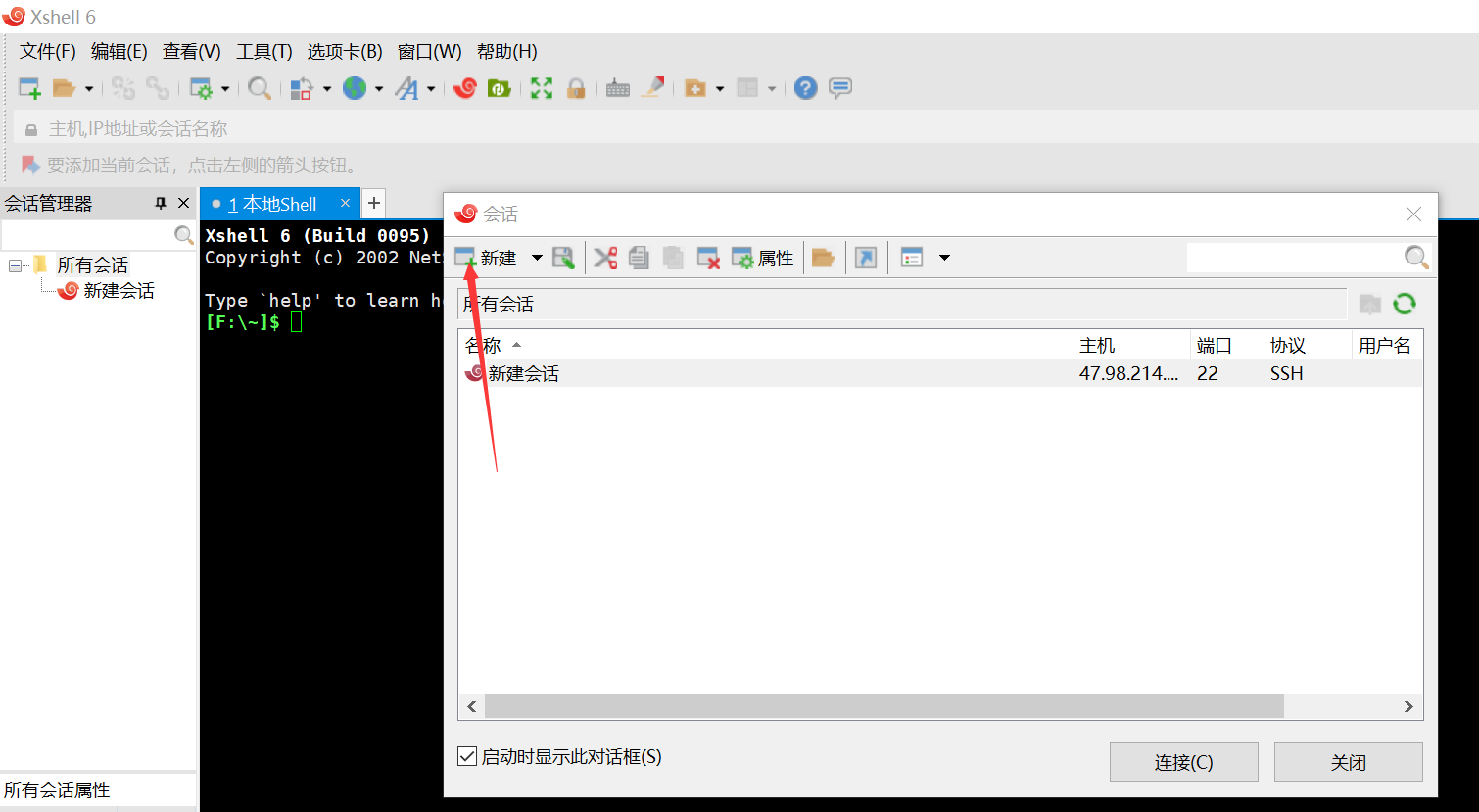Open the 选项卡(B) menu
Screen dimensions: 1479x812
pos(345,51)
